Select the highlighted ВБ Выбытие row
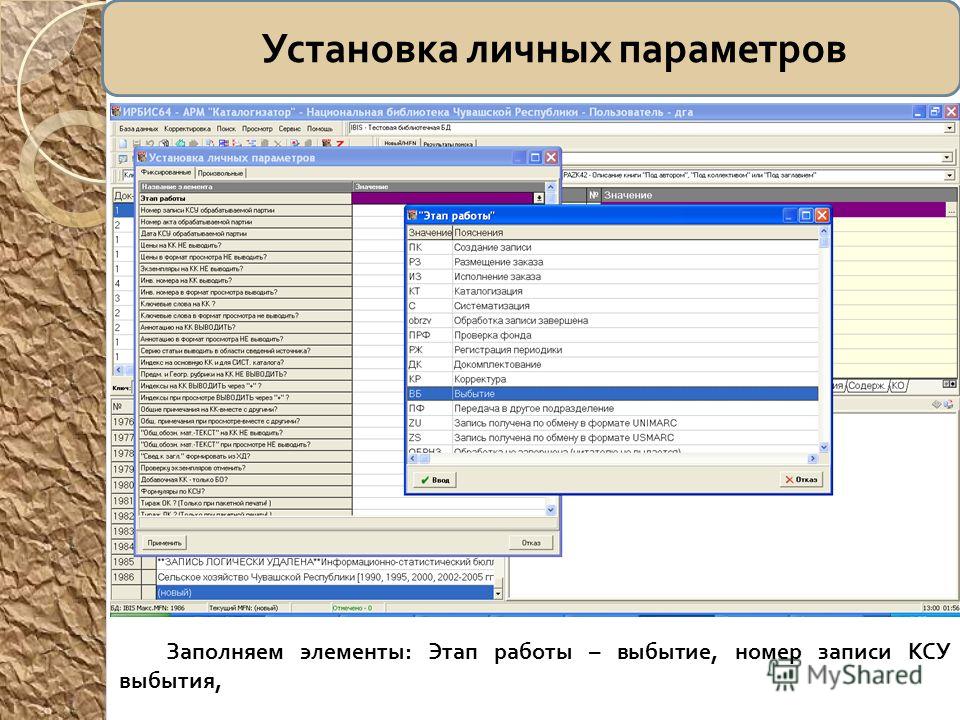 tap(612, 394)
